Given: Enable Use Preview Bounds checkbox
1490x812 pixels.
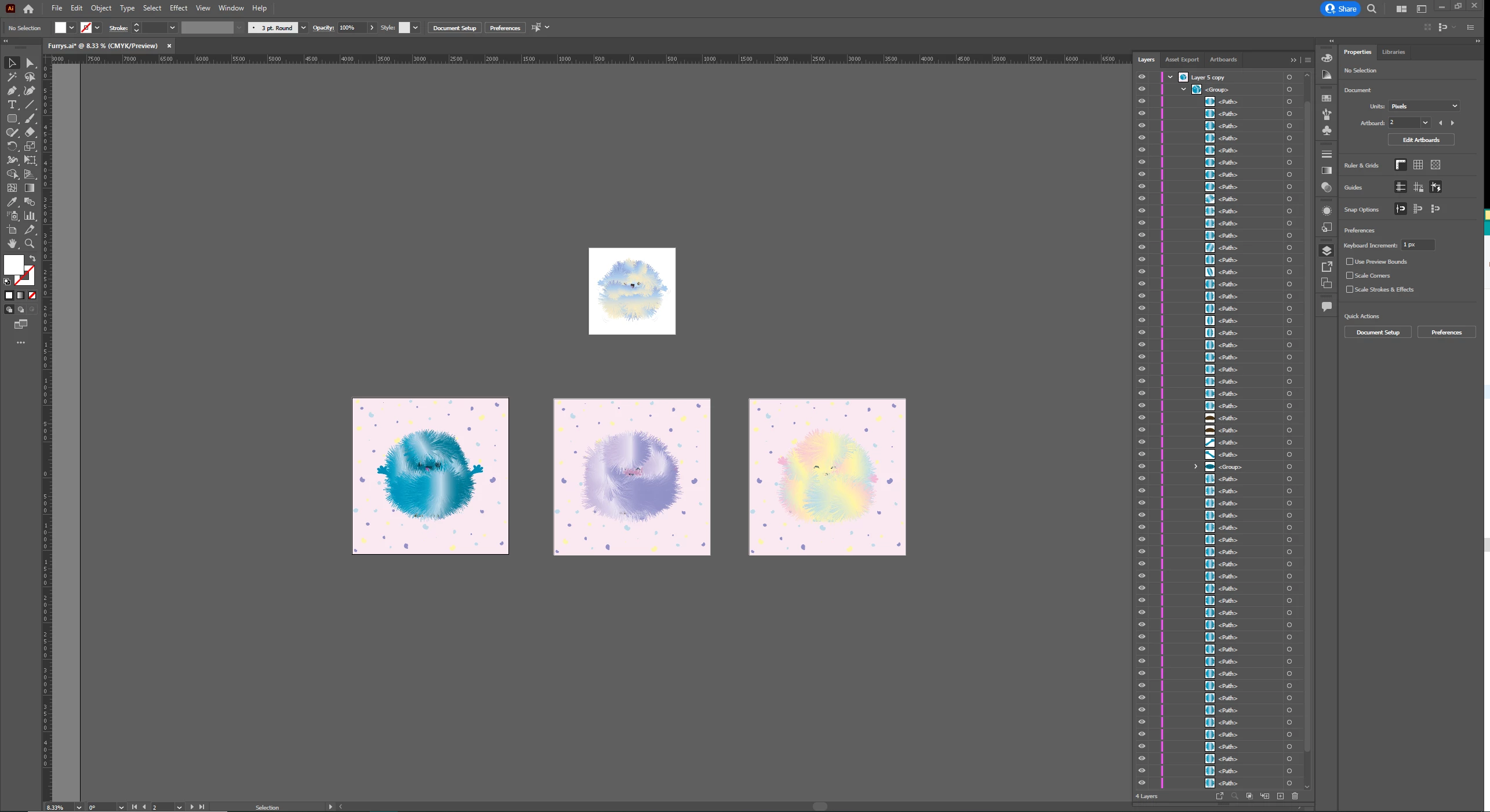Looking at the screenshot, I should 1350,261.
